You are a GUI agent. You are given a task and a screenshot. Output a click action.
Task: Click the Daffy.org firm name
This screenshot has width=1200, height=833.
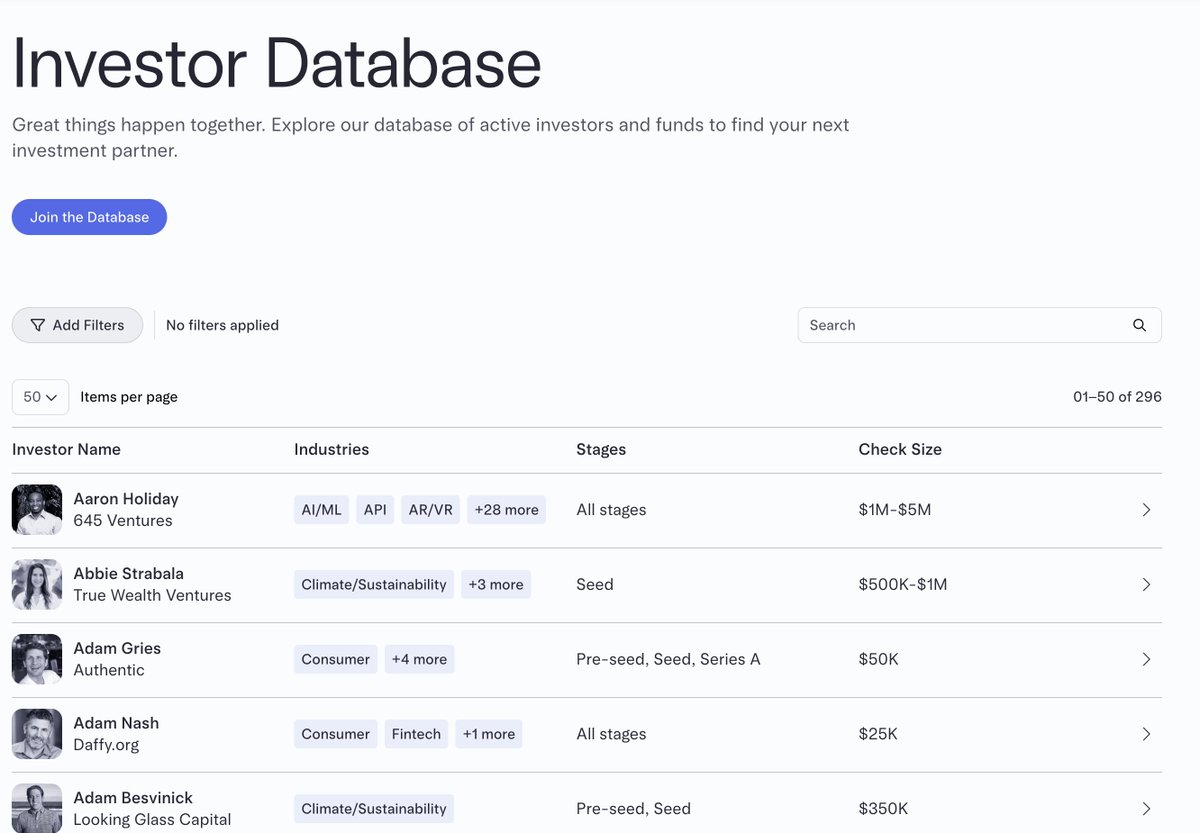[x=106, y=745]
